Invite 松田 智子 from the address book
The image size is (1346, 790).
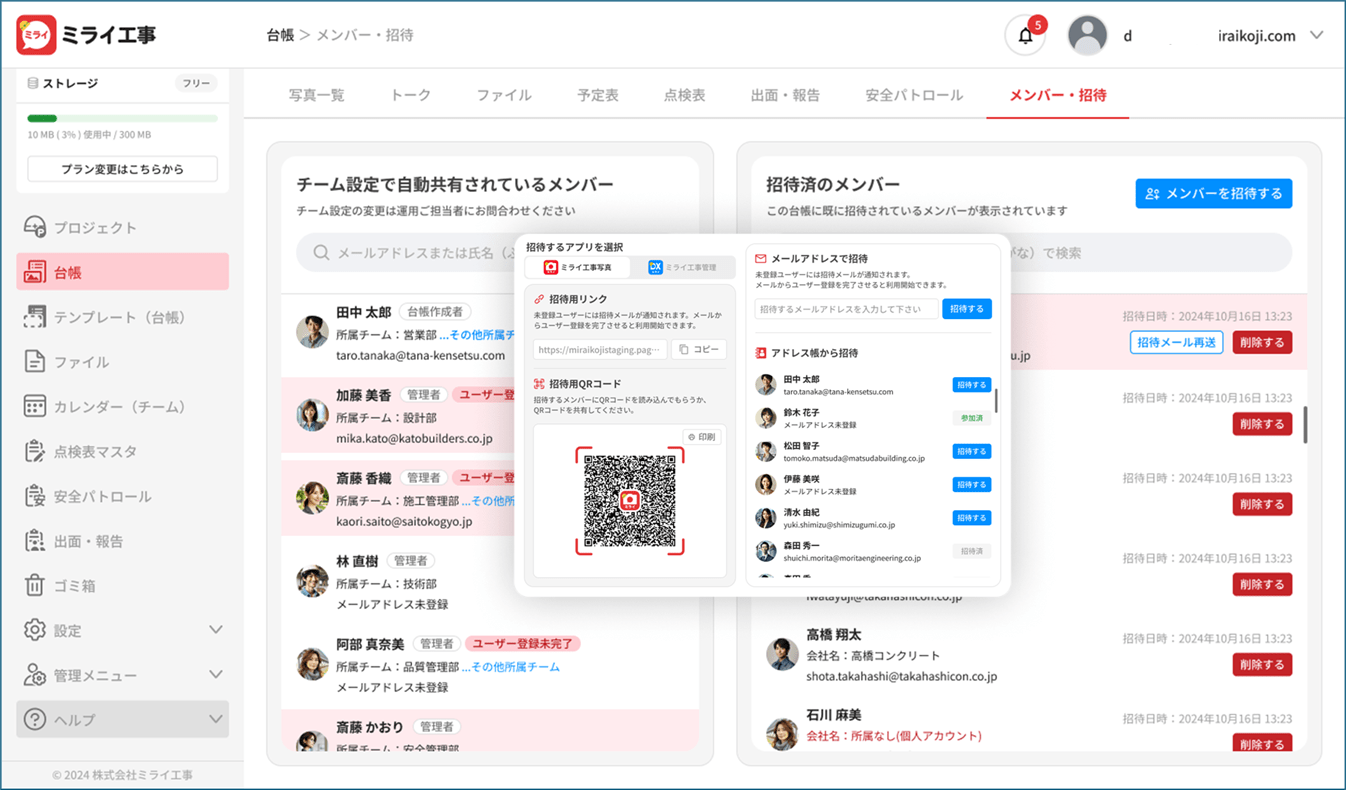(x=972, y=451)
